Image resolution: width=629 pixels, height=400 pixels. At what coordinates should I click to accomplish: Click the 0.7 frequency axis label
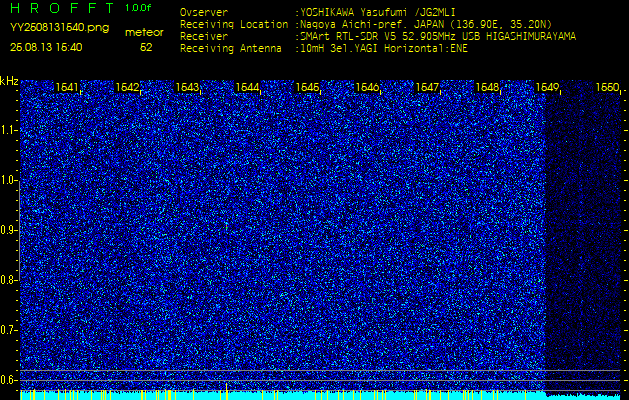[9, 330]
